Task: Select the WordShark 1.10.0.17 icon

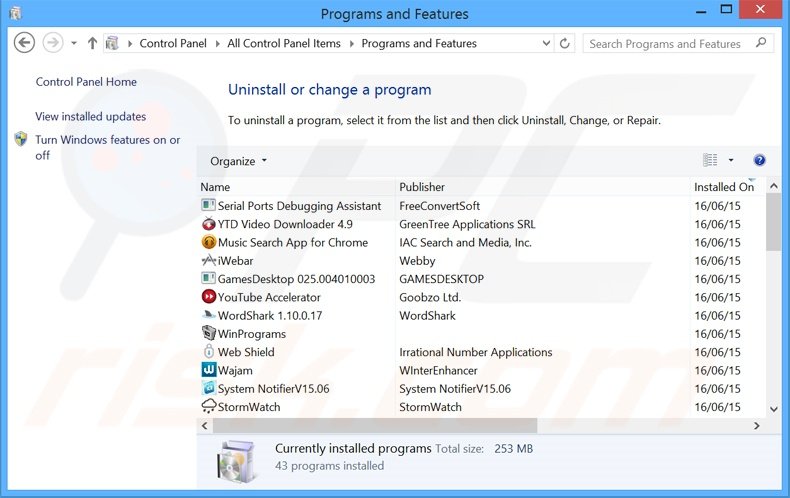Action: (x=208, y=315)
